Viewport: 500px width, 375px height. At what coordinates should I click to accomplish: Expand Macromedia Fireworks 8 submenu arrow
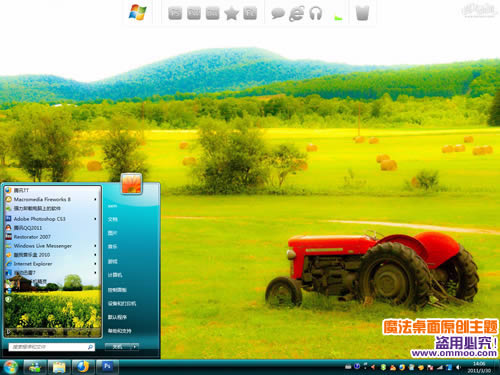point(95,199)
